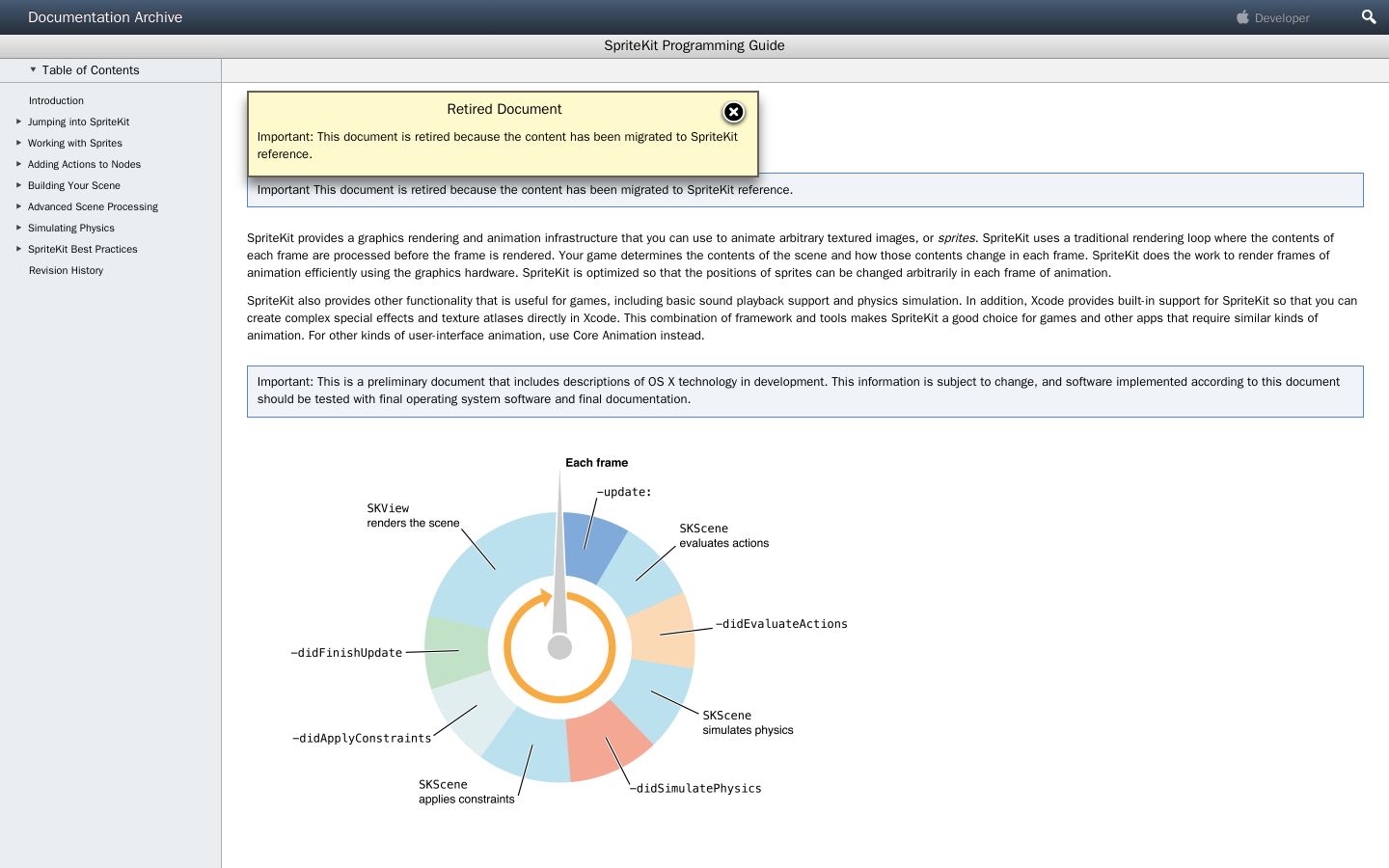Expand the Simulating Physics disclosure triangle
1389x868 pixels.
18,228
